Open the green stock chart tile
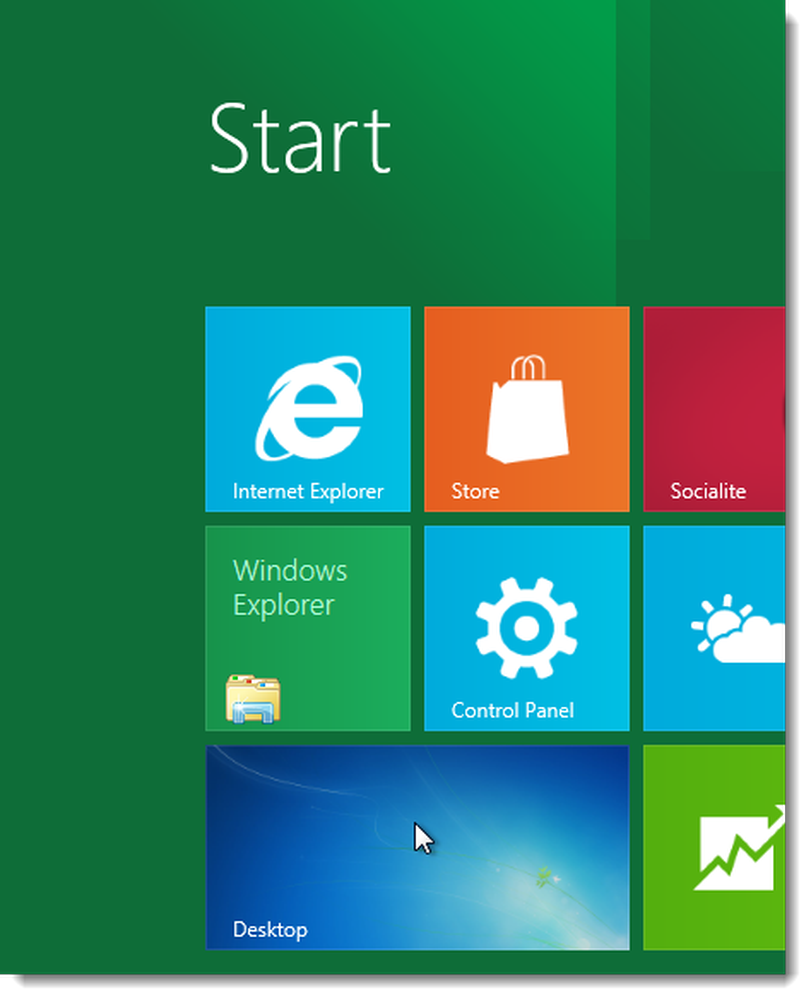 714,848
